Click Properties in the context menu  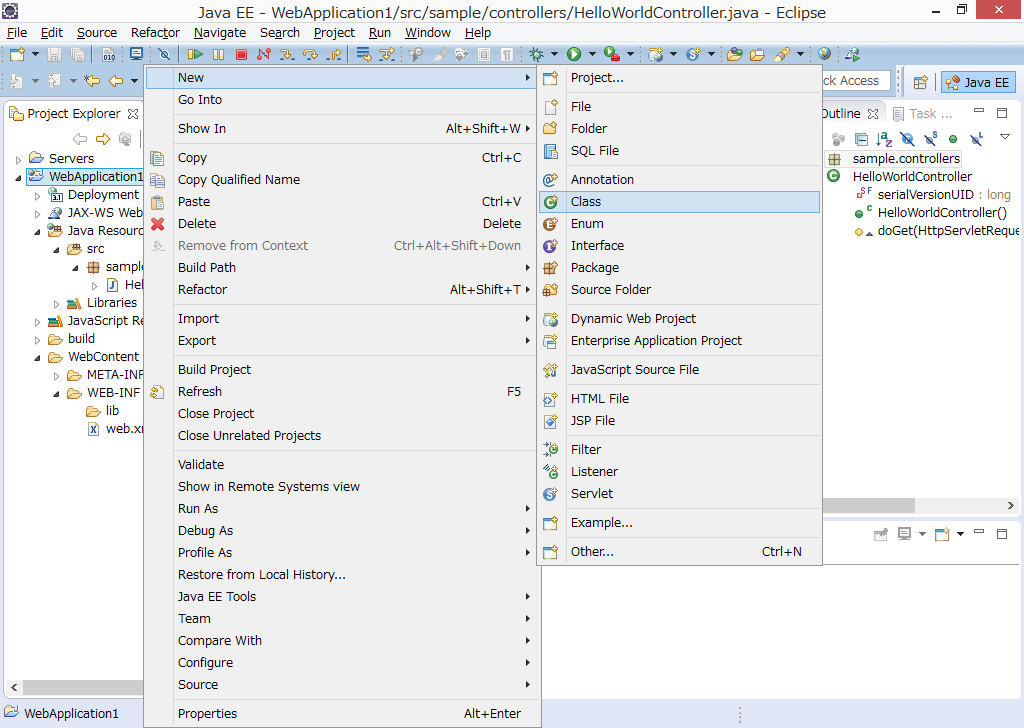[342, 714]
